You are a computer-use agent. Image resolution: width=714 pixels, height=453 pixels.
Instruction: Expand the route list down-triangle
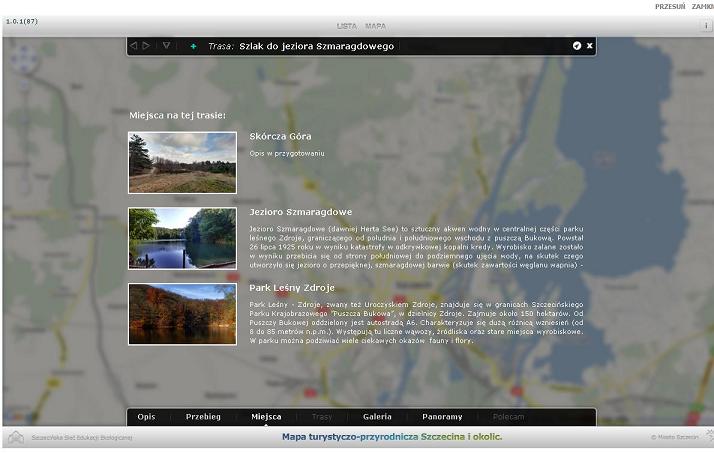point(166,46)
